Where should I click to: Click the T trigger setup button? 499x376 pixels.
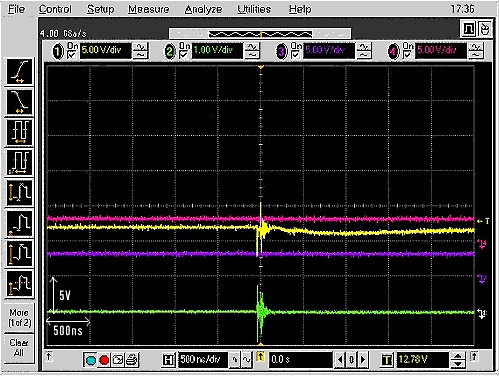[x=387, y=360]
